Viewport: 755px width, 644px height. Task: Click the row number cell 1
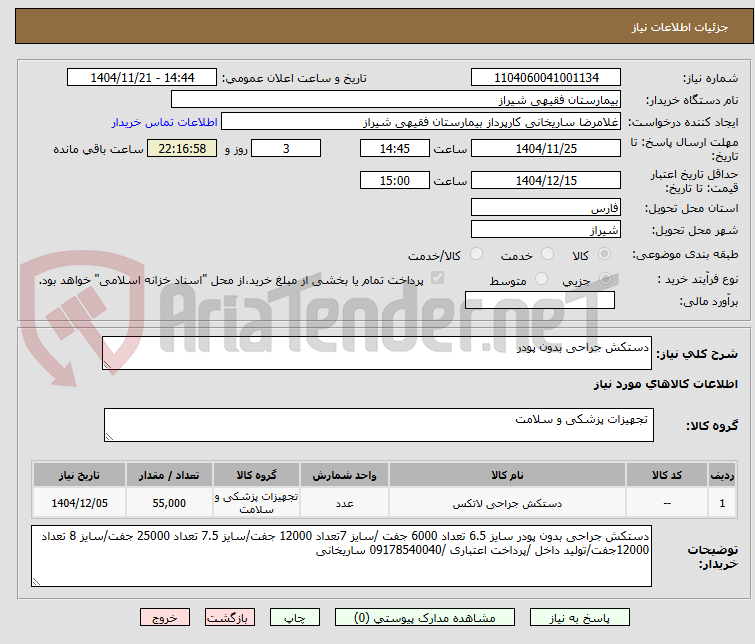click(722, 503)
